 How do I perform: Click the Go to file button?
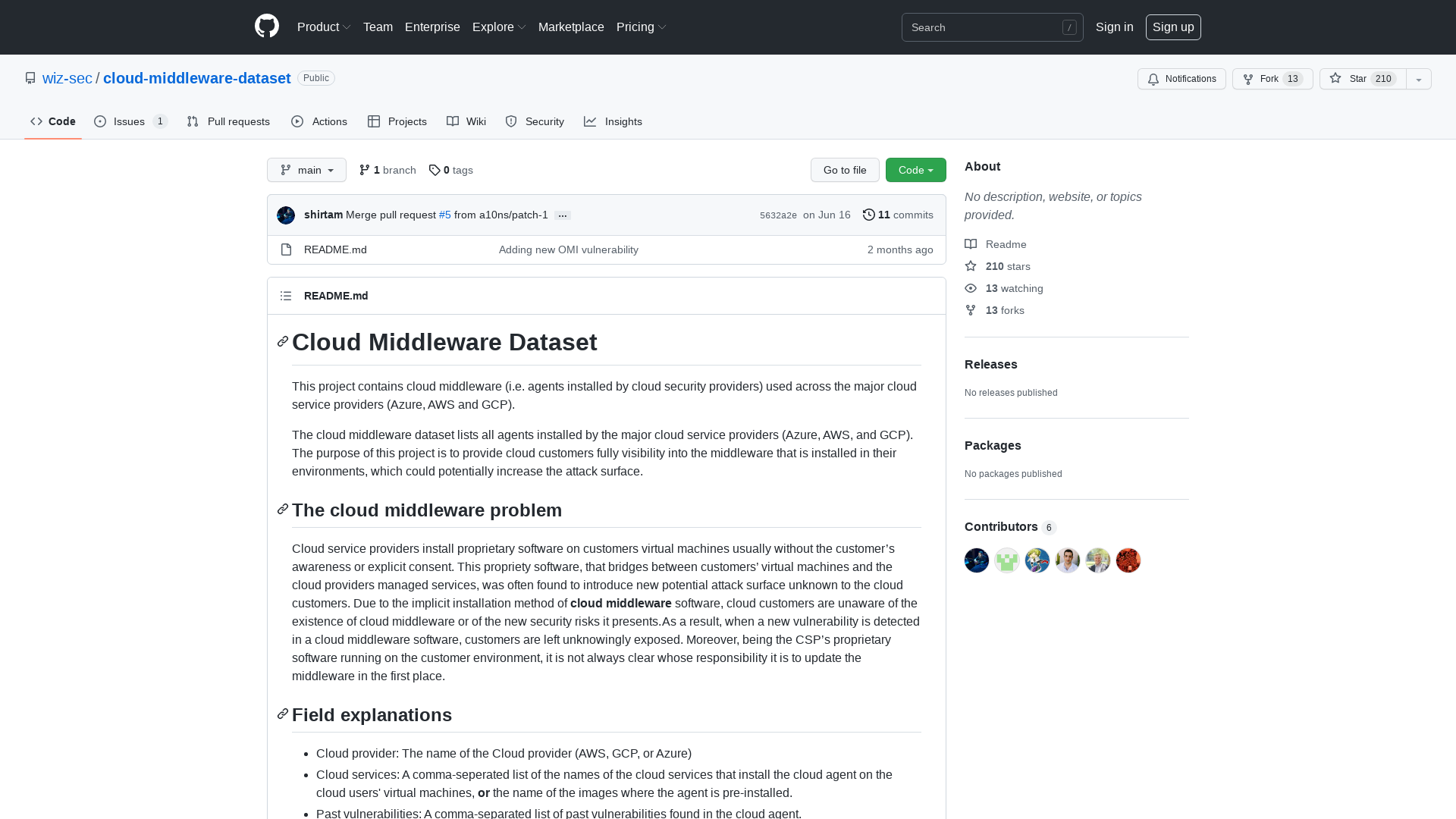coord(845,170)
